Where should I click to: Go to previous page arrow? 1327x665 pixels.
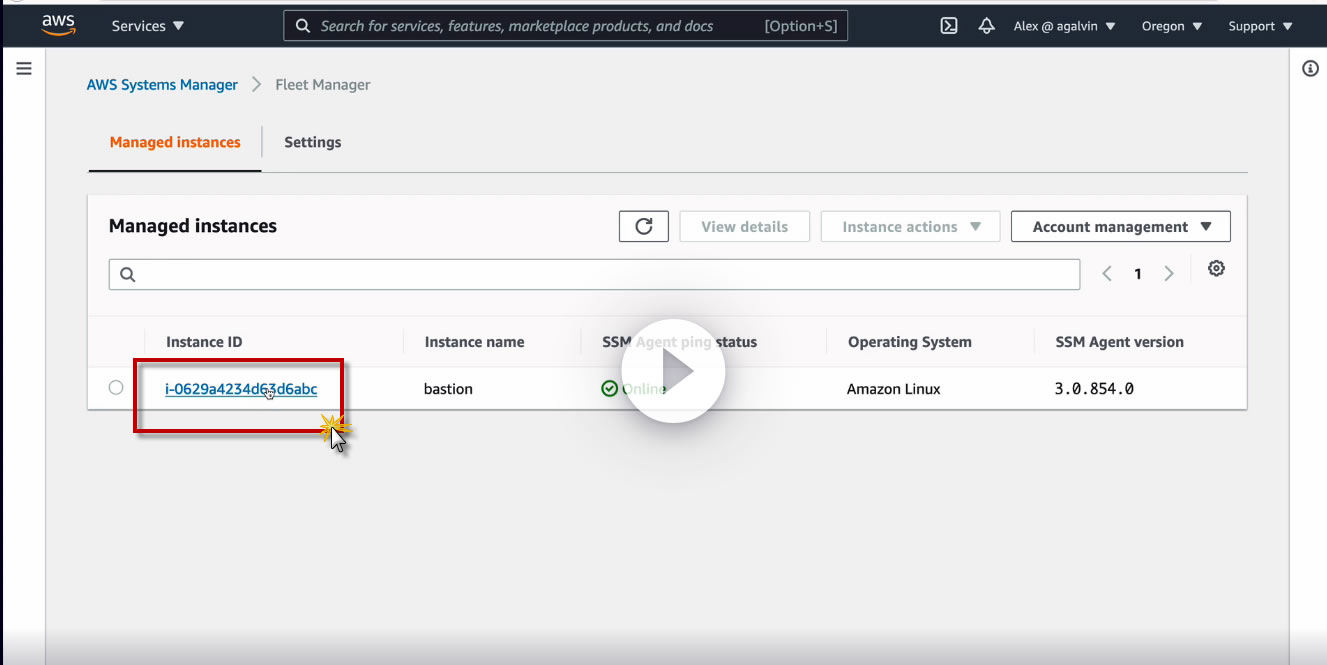[x=1107, y=274]
